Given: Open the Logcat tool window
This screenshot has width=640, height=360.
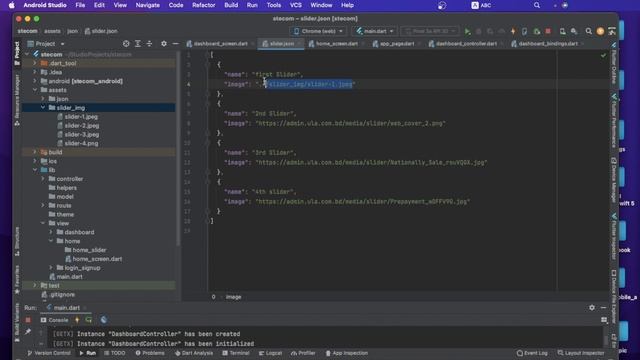Looking at the screenshot, I should pyautogui.click(x=270, y=353).
